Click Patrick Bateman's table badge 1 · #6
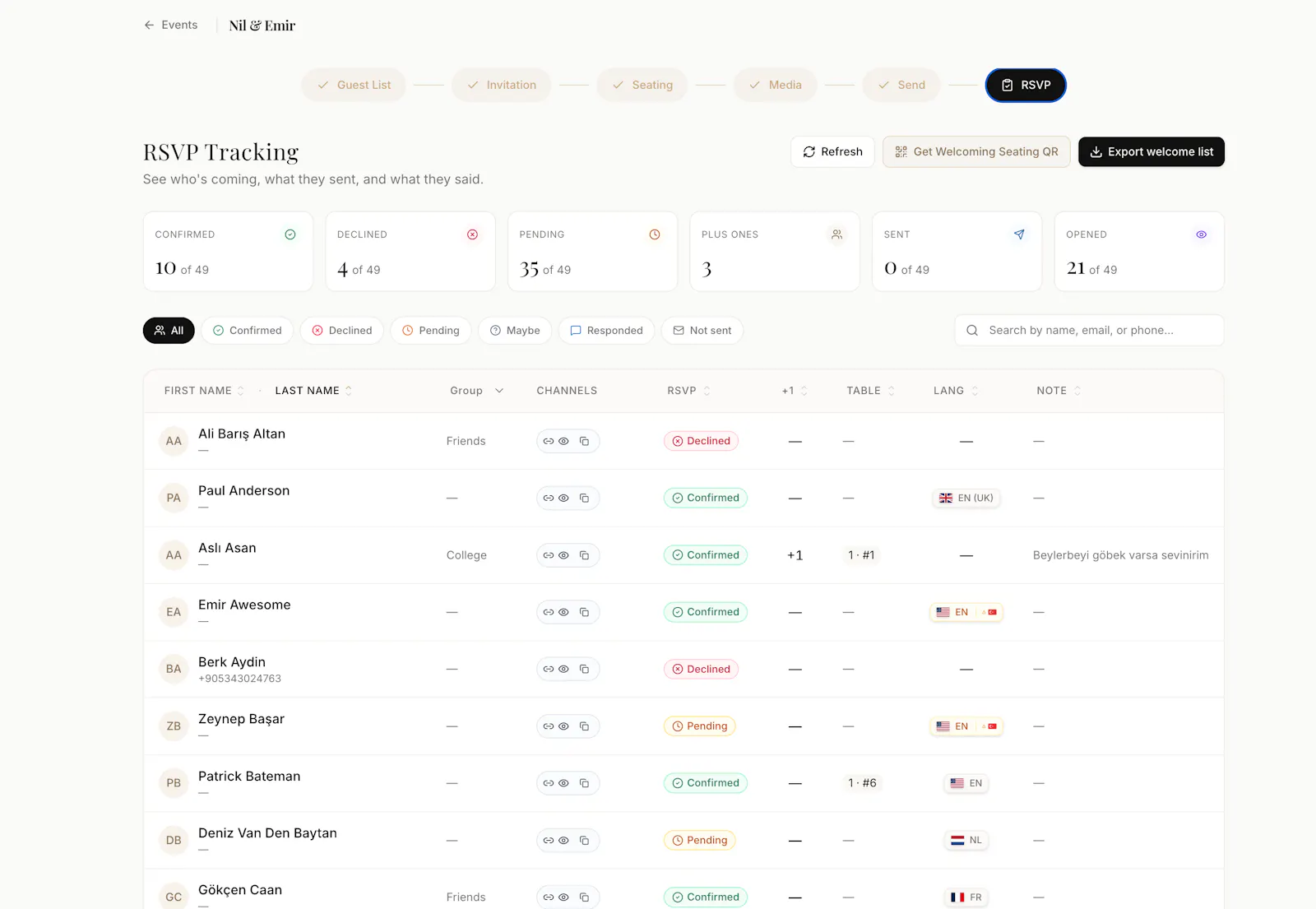Viewport: 1316px width, 909px height. [862, 783]
